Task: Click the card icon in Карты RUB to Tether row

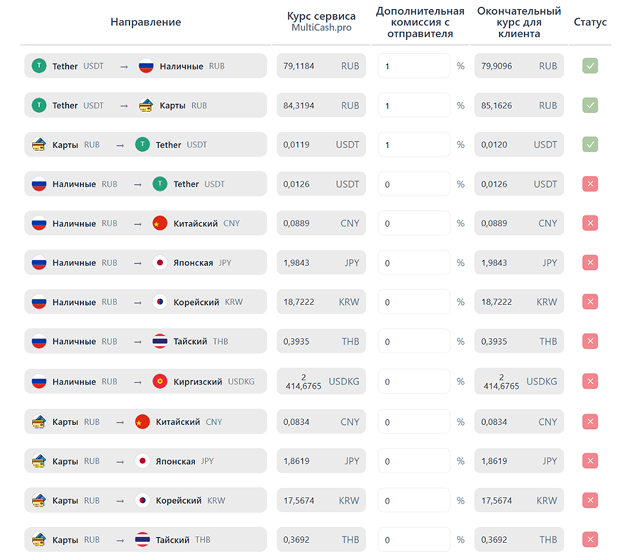Action: pyautogui.click(x=39, y=144)
